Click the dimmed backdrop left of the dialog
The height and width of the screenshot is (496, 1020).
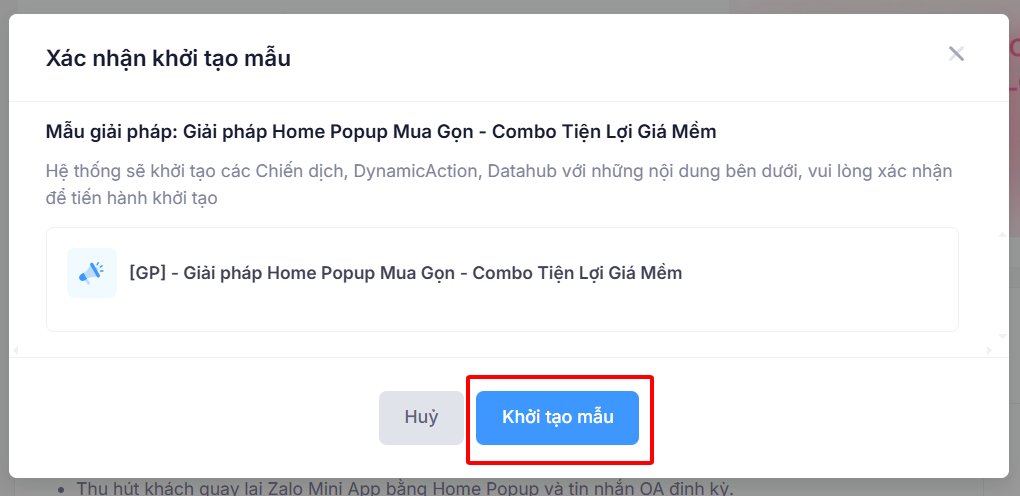[4, 250]
